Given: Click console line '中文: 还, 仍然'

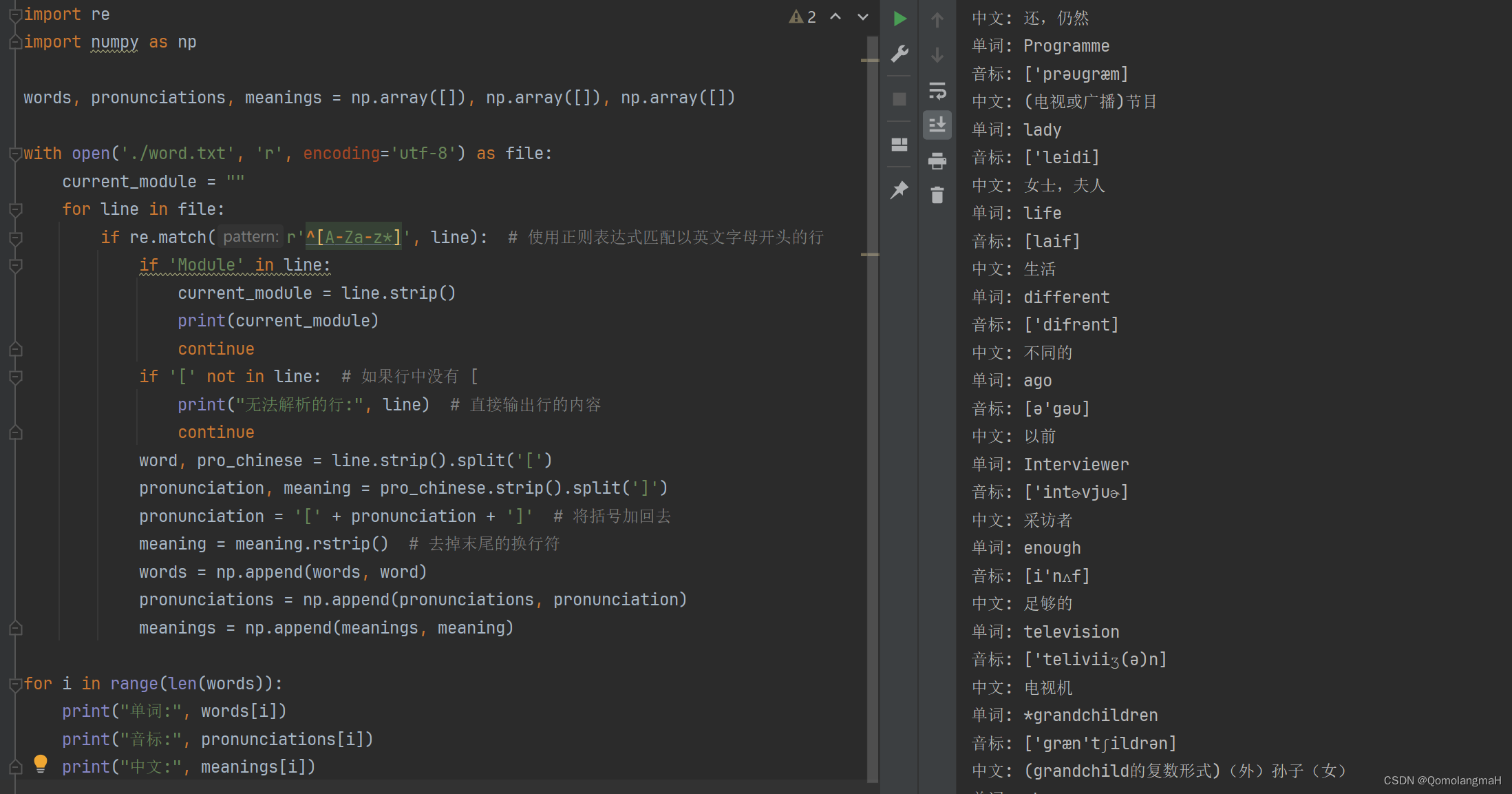Looking at the screenshot, I should pos(1030,19).
